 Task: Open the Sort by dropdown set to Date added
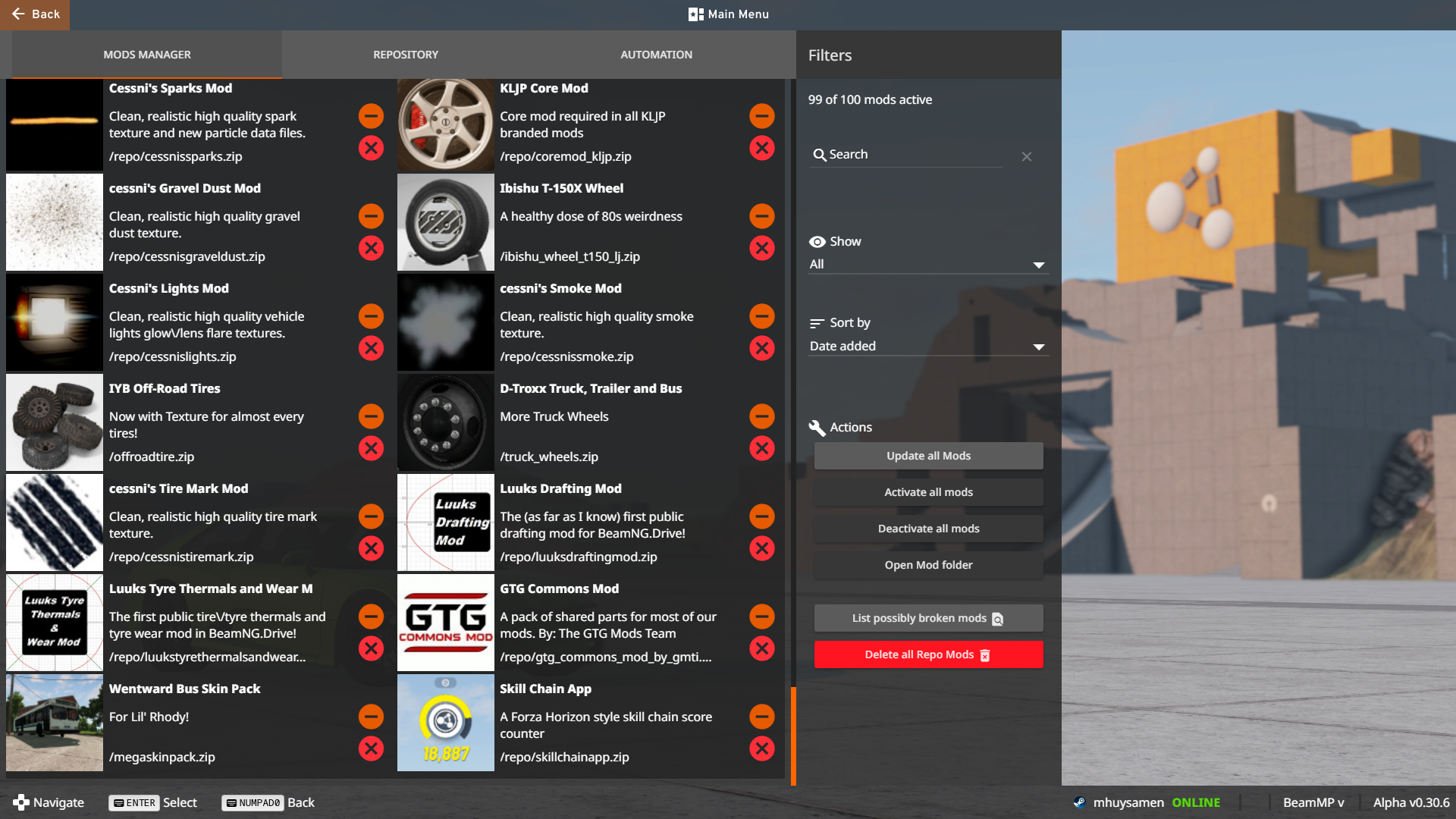click(928, 346)
